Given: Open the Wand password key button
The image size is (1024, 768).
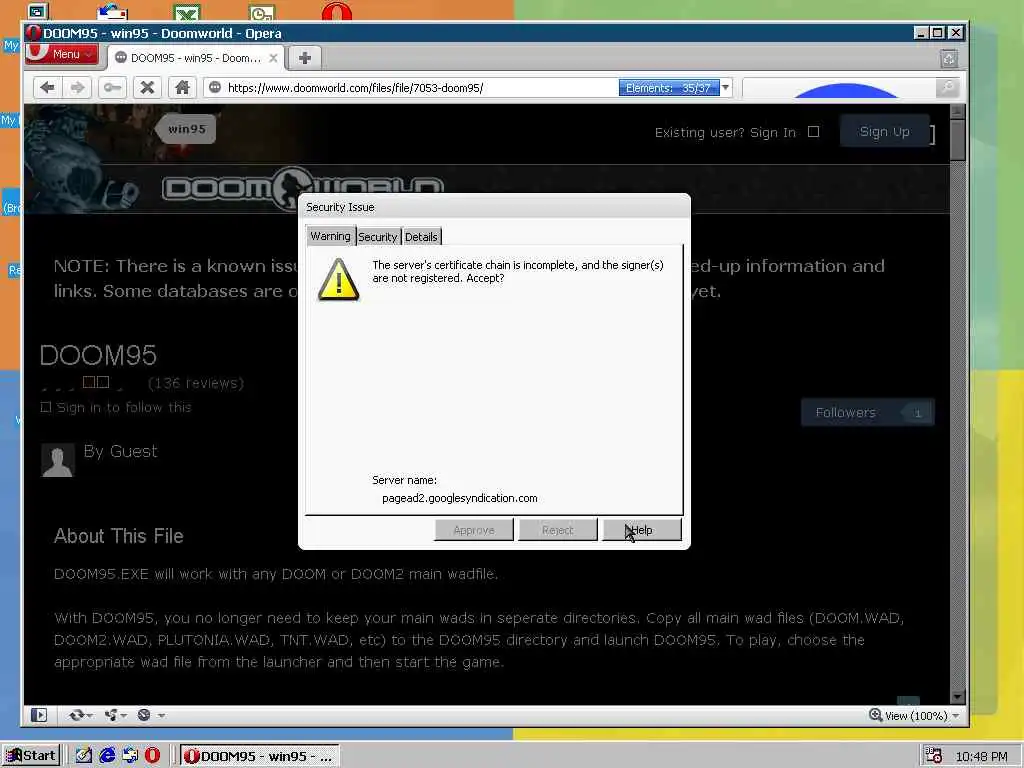Looking at the screenshot, I should pyautogui.click(x=112, y=88).
